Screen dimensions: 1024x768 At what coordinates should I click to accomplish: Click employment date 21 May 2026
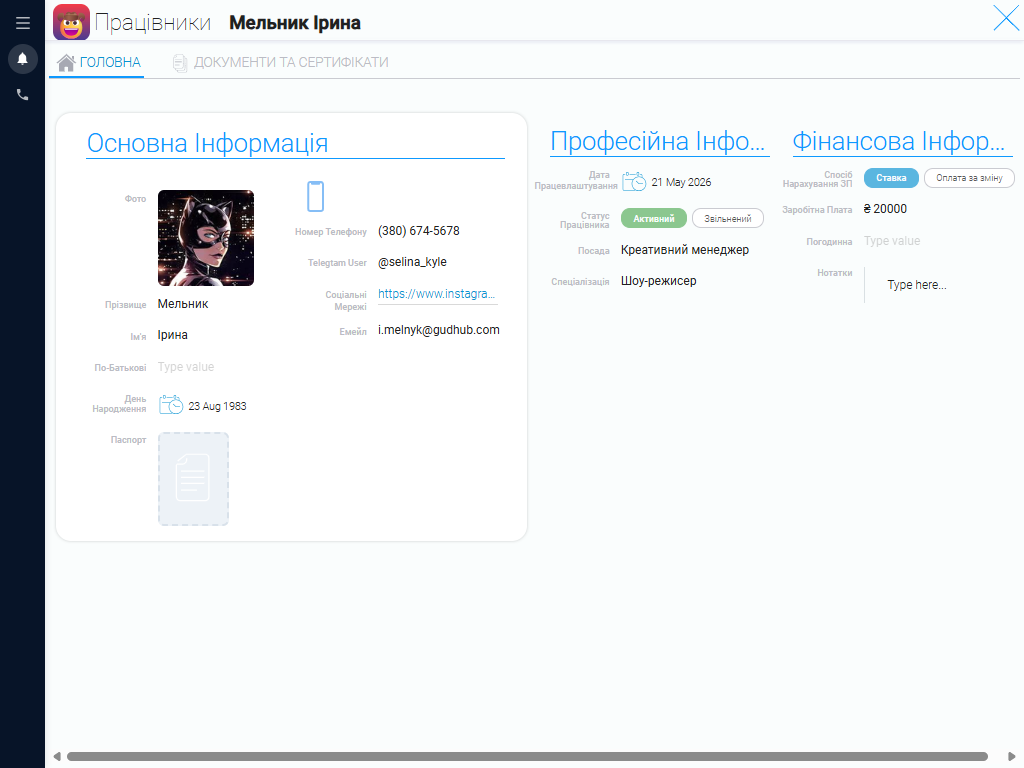coord(681,182)
